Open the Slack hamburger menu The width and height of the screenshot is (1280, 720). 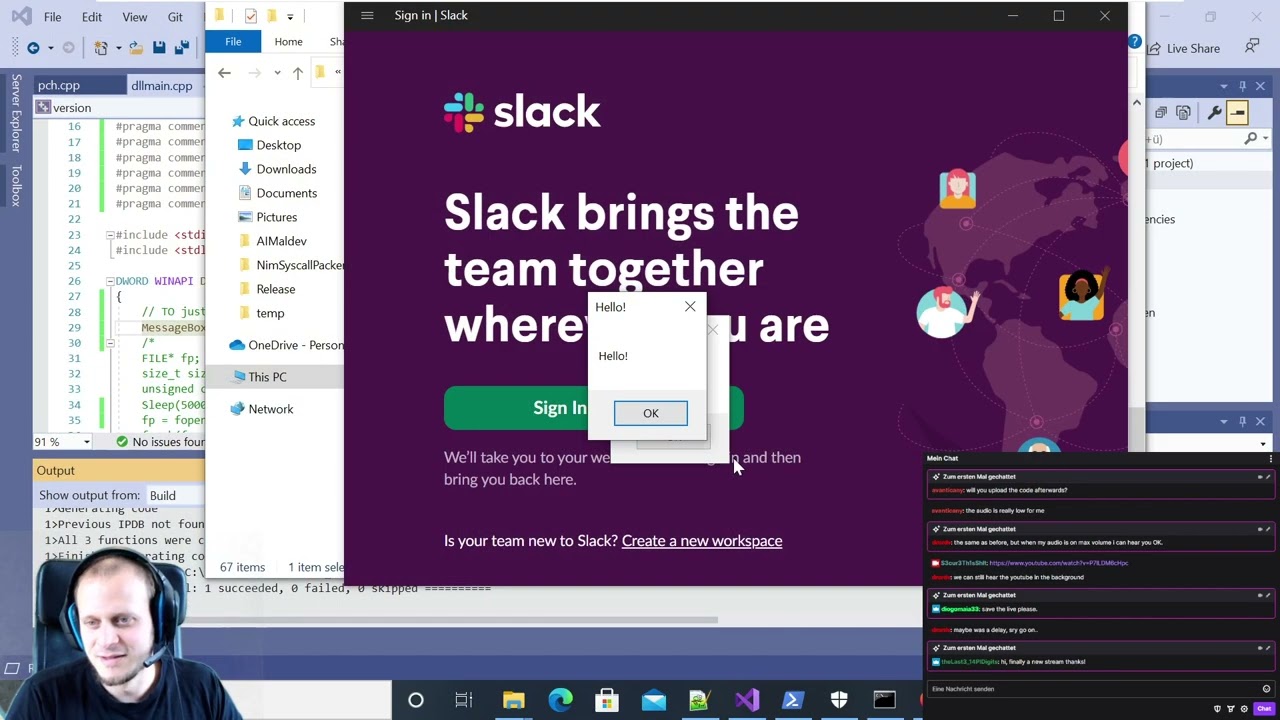tap(367, 15)
